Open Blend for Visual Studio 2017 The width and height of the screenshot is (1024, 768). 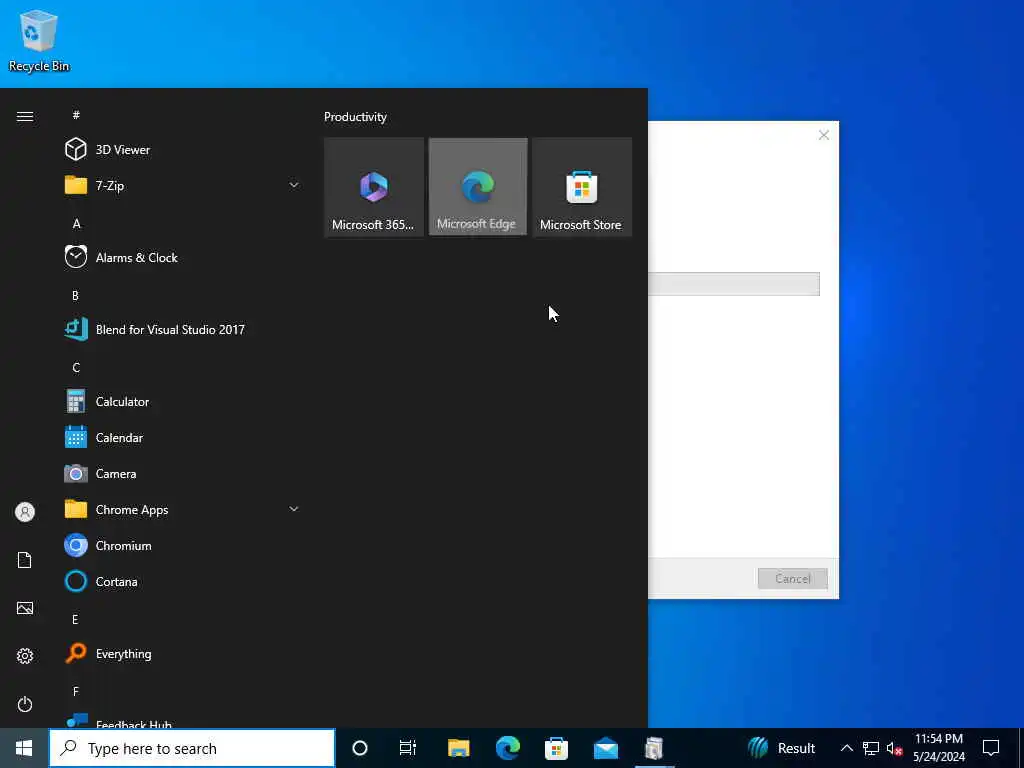pyautogui.click(x=182, y=329)
